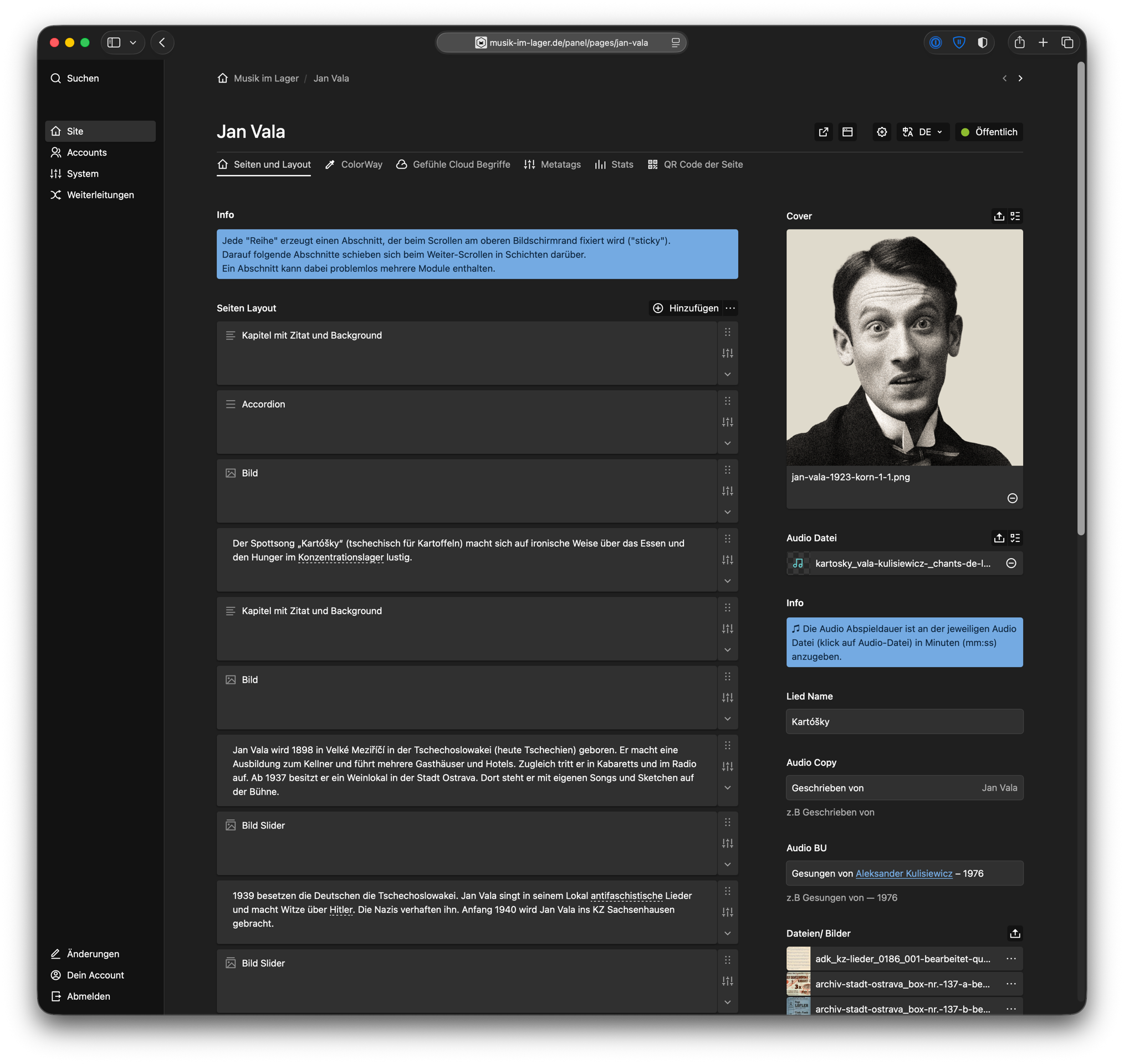
Task: Upload to Dateien/ Bilder section
Action: (x=1015, y=933)
